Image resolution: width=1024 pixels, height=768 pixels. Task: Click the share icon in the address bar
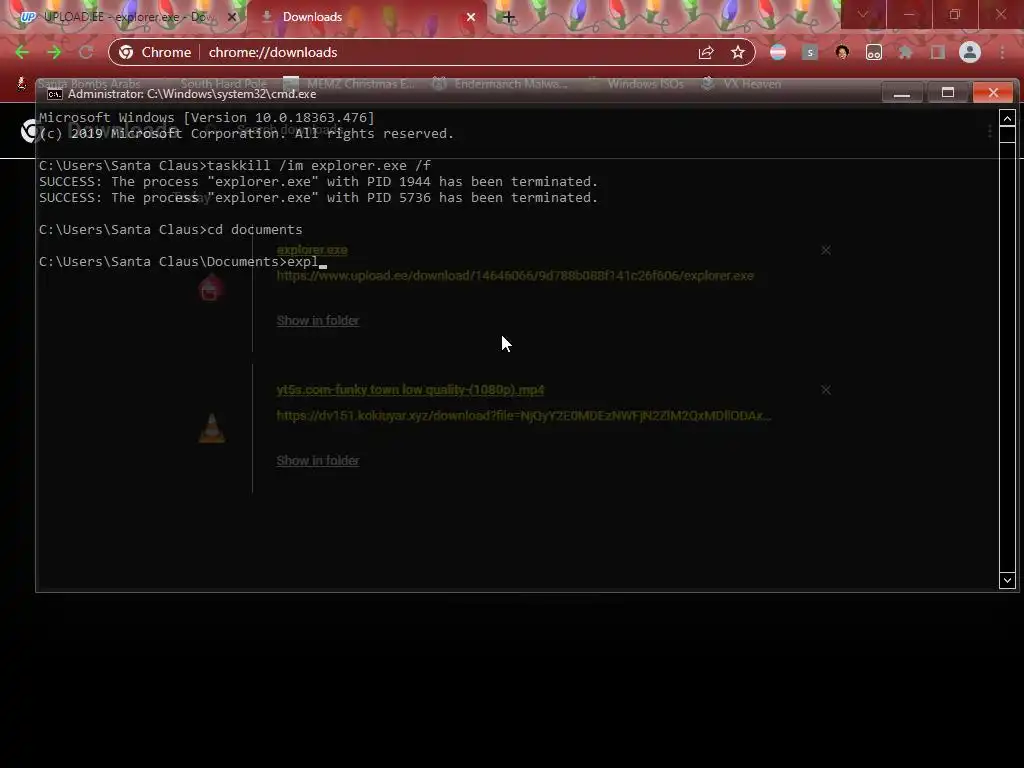[706, 52]
